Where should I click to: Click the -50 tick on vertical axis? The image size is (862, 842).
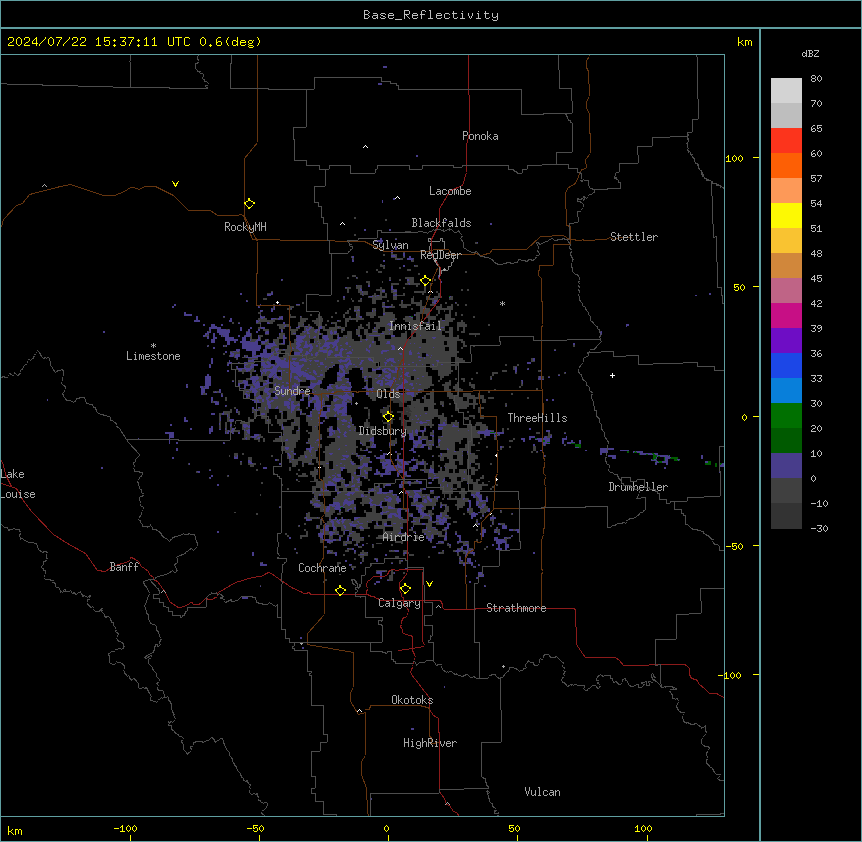(734, 546)
